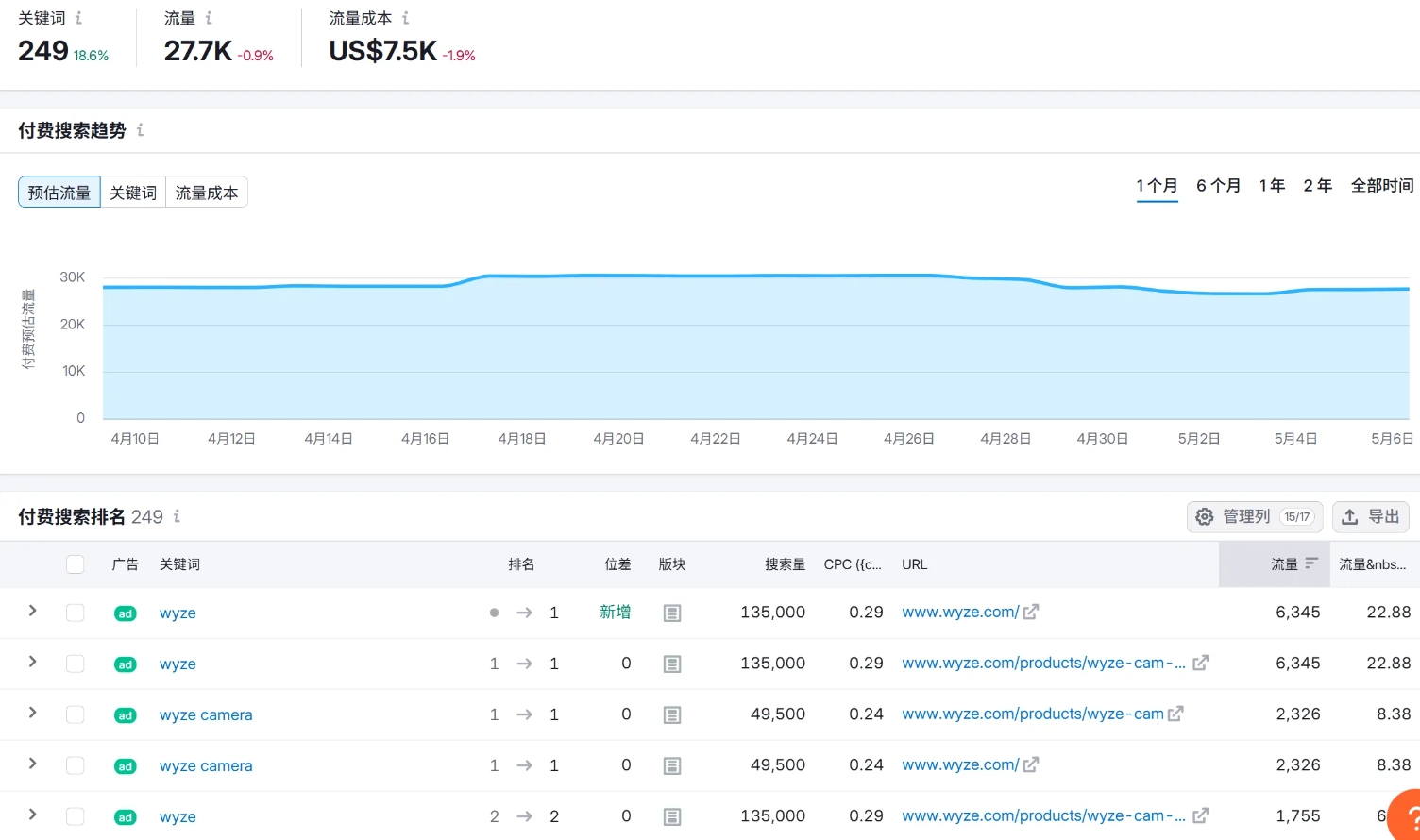
Task: Click info icon beside 付费搜索趋势 heading
Action: click(x=140, y=130)
